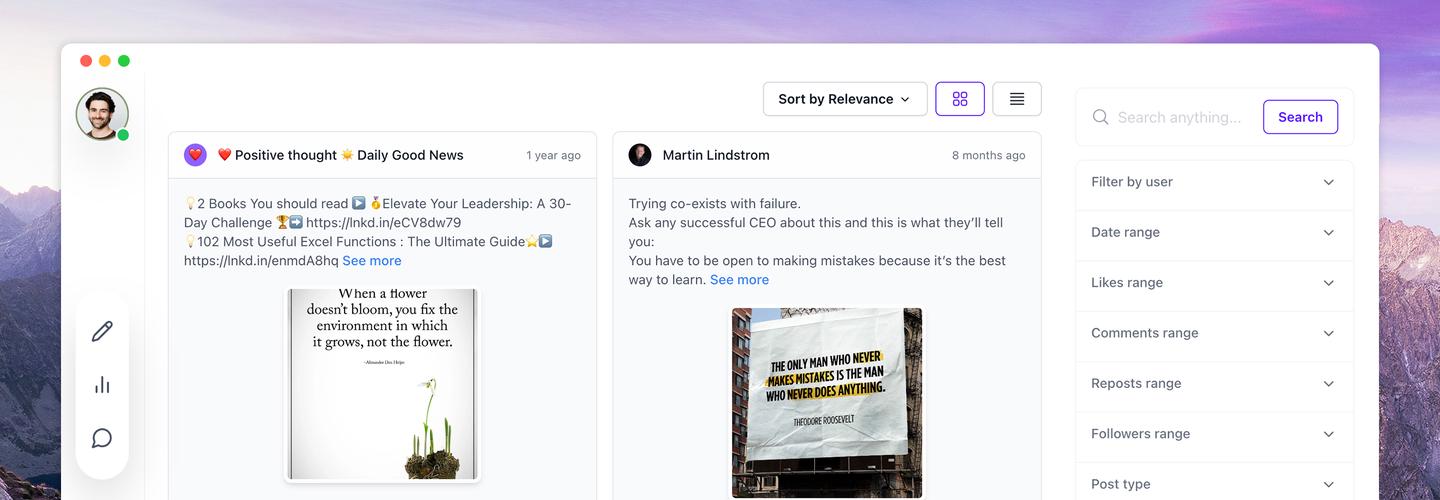Click the magnifying glass search icon
1440x500 pixels.
pyautogui.click(x=1100, y=117)
